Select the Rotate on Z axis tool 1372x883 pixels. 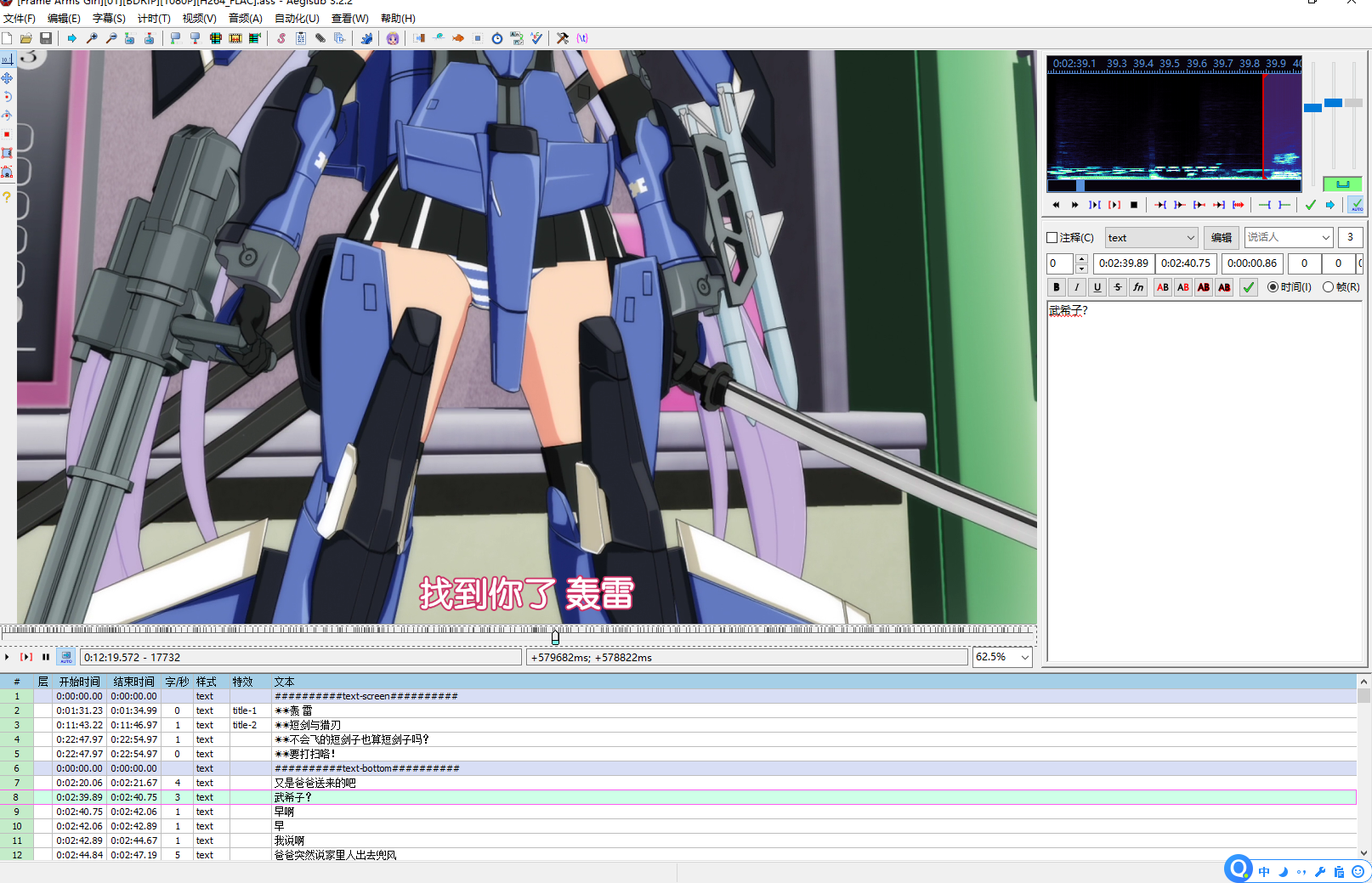[7, 97]
